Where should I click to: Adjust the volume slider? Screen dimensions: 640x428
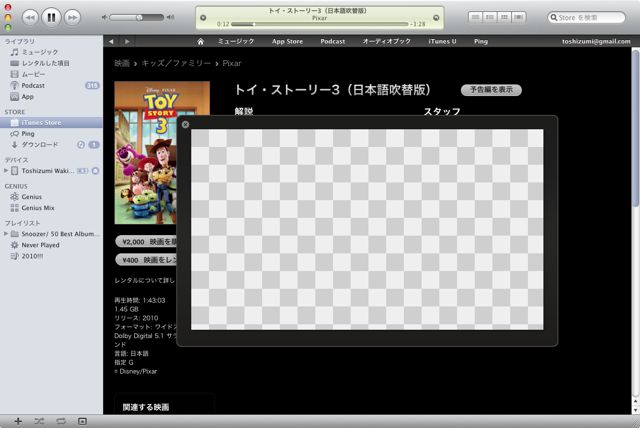(137, 17)
